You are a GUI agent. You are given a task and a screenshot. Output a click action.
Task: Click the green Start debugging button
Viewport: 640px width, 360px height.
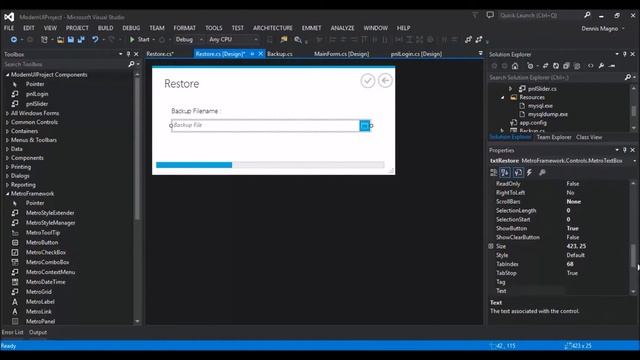(x=140, y=40)
